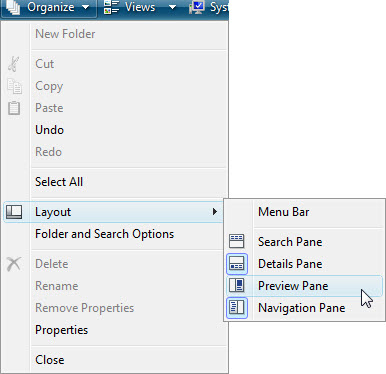Click the red X icon beside Delete
Image resolution: width=386 pixels, height=374 pixels.
point(14,264)
